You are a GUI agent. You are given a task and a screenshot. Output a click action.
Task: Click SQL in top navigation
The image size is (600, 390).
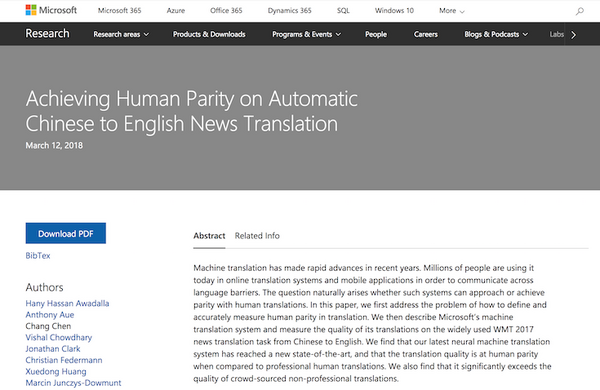[x=343, y=11]
